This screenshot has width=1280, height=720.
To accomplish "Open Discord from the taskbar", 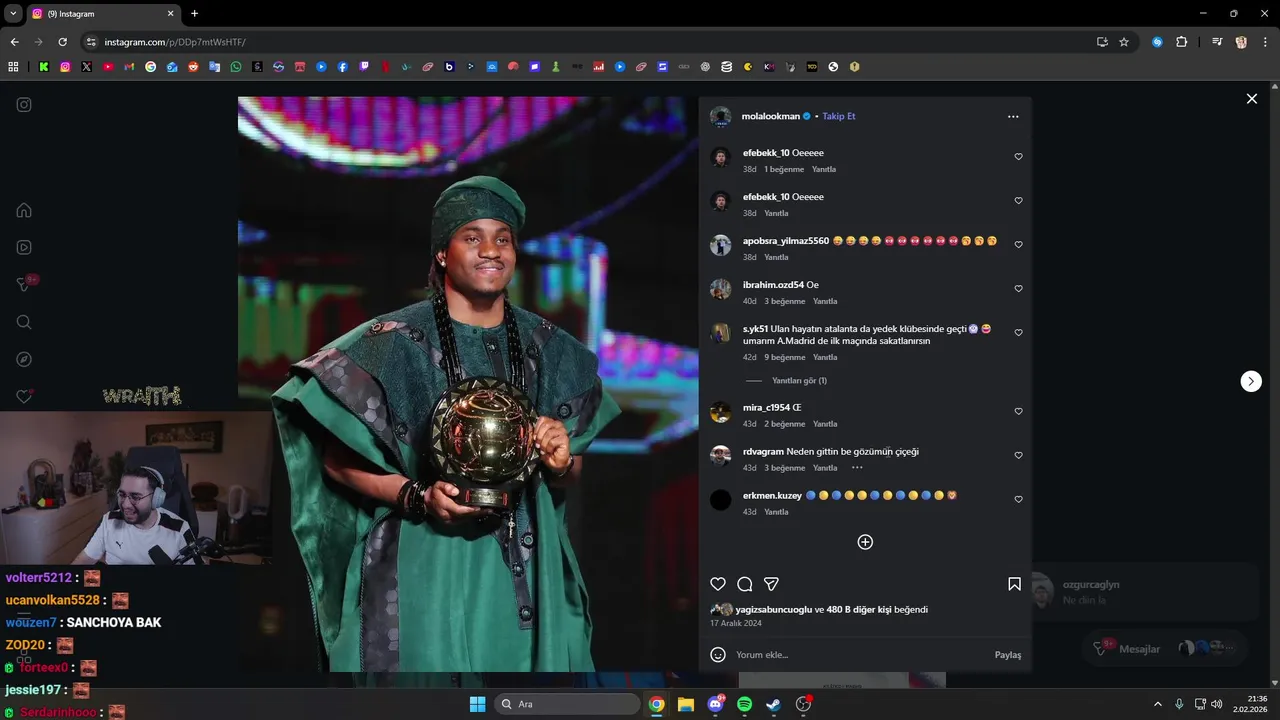I will click(715, 704).
